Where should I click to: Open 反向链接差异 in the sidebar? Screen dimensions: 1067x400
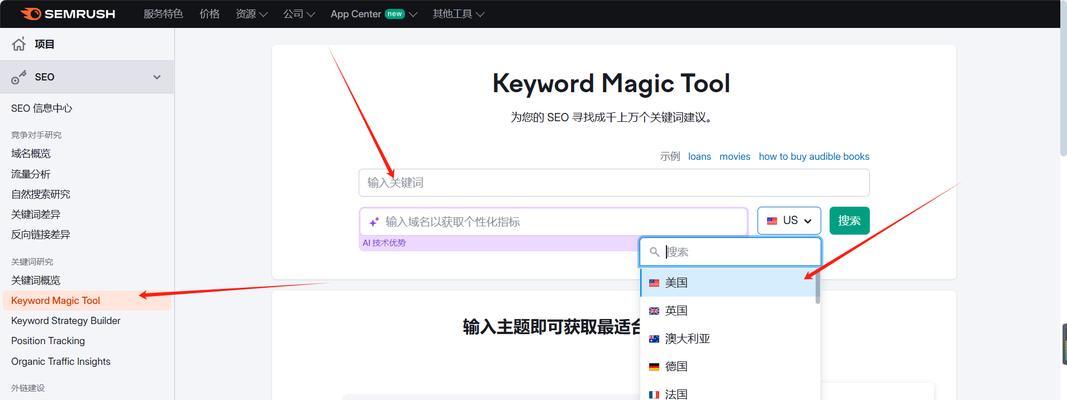pos(40,234)
